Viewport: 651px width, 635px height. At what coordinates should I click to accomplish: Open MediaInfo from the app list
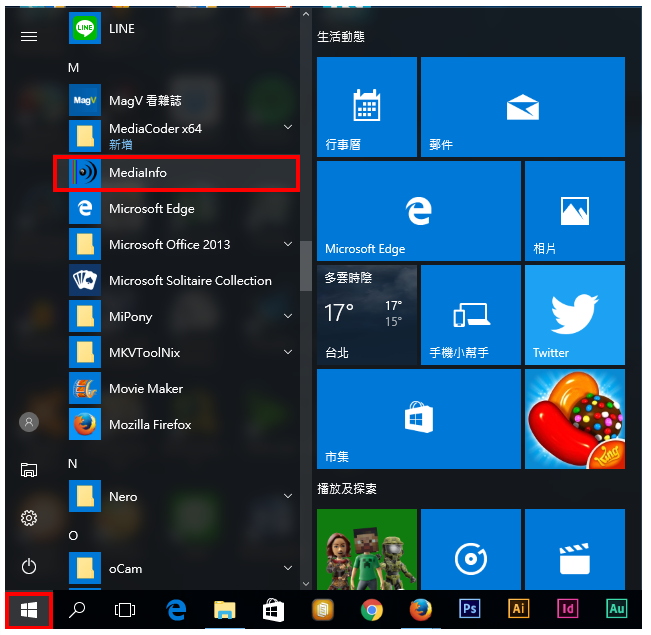(x=176, y=172)
